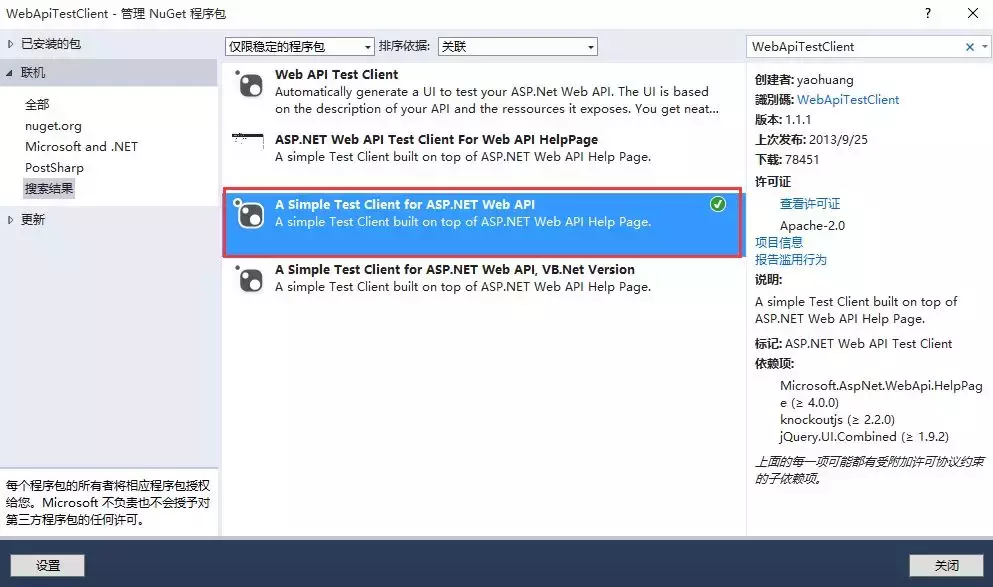The width and height of the screenshot is (993, 587).
Task: Select the Web API Test Client package title
Action: 336,75
